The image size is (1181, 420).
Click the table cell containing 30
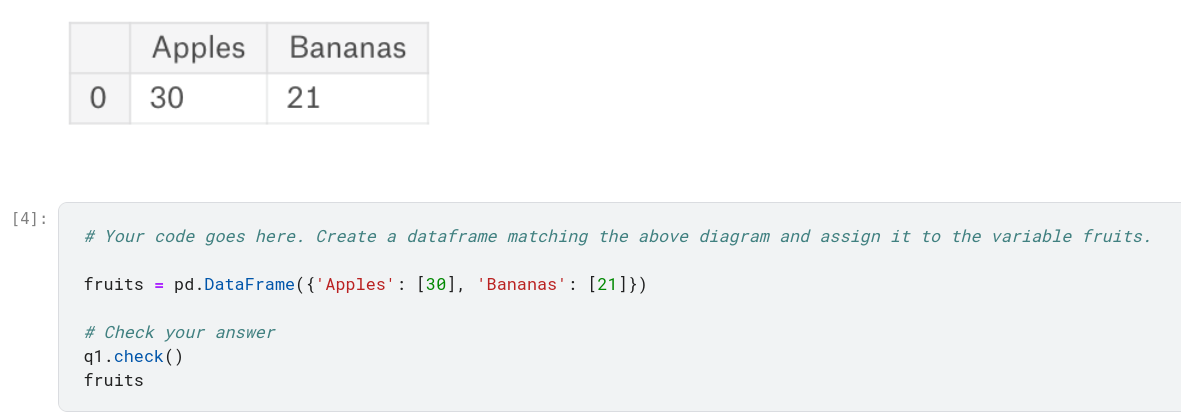click(x=198, y=98)
